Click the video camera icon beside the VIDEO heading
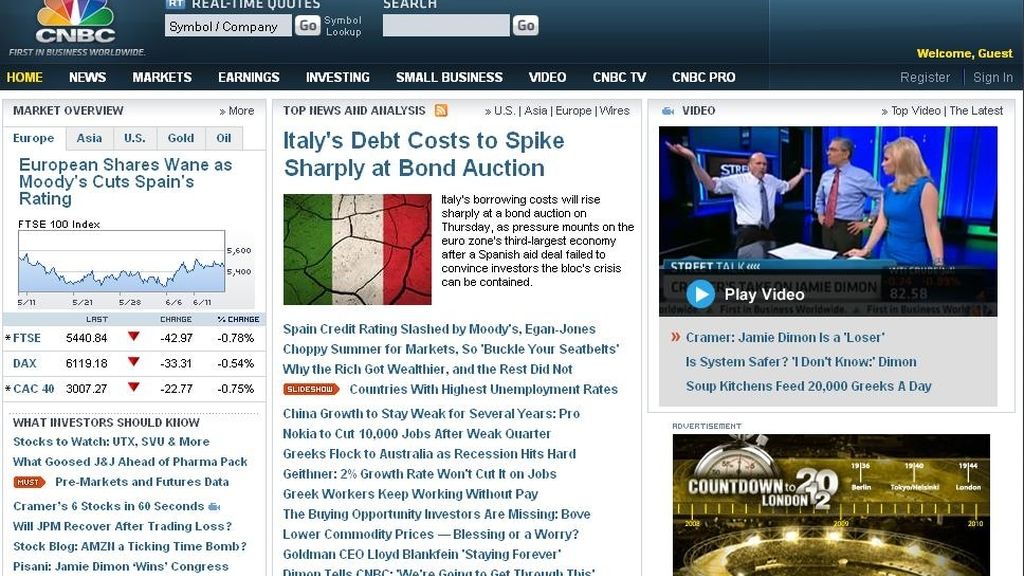 click(x=667, y=111)
